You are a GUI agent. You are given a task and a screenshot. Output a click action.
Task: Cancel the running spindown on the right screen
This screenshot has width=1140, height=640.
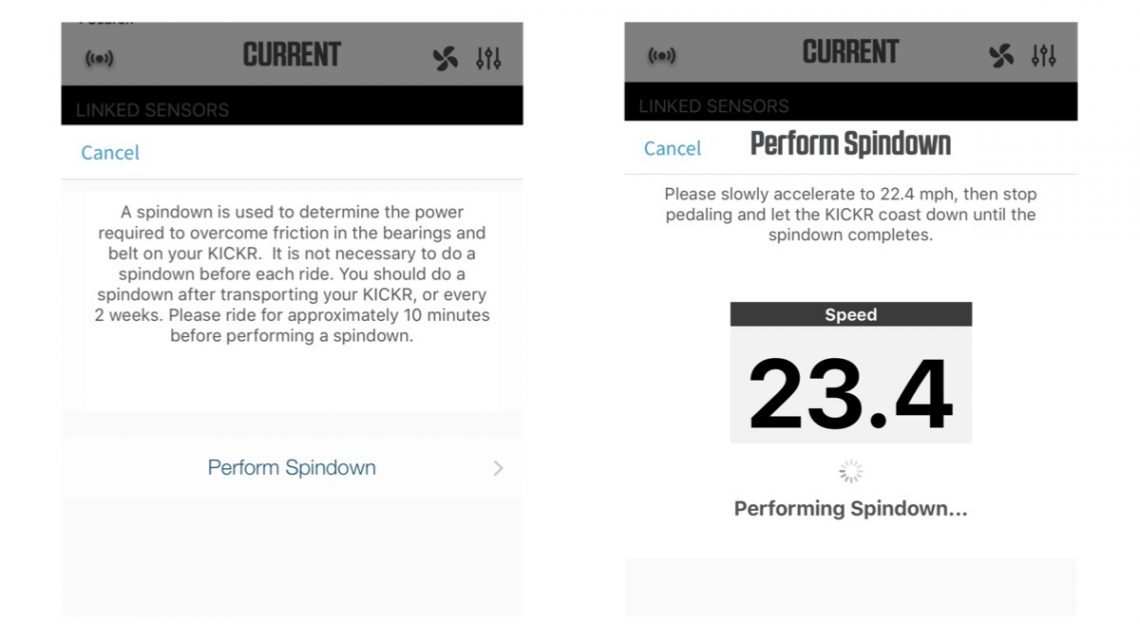tap(671, 148)
